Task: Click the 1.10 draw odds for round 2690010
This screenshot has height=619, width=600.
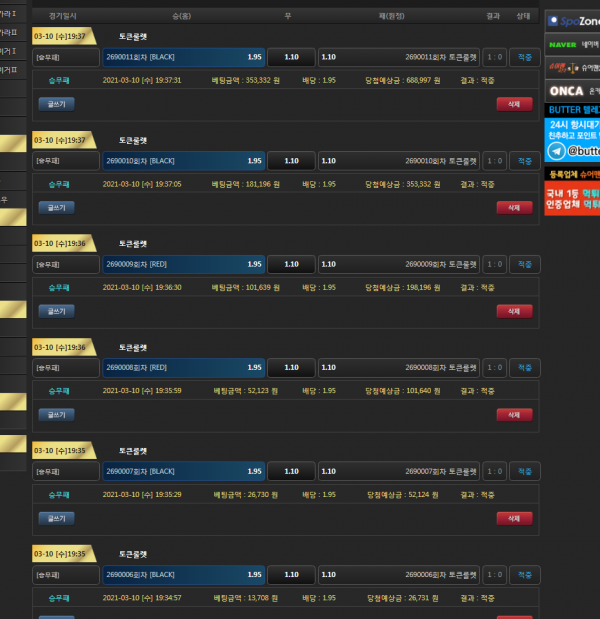Action: tap(291, 161)
